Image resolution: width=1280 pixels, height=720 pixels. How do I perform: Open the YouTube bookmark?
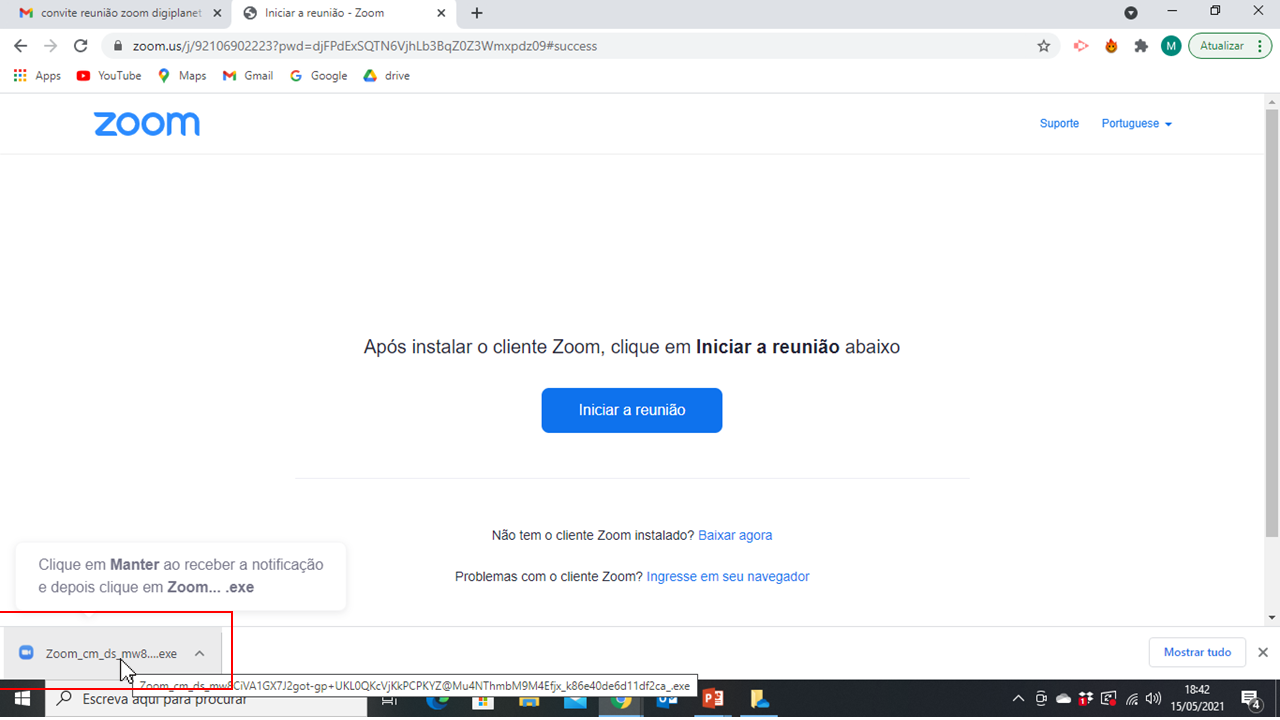[109, 76]
